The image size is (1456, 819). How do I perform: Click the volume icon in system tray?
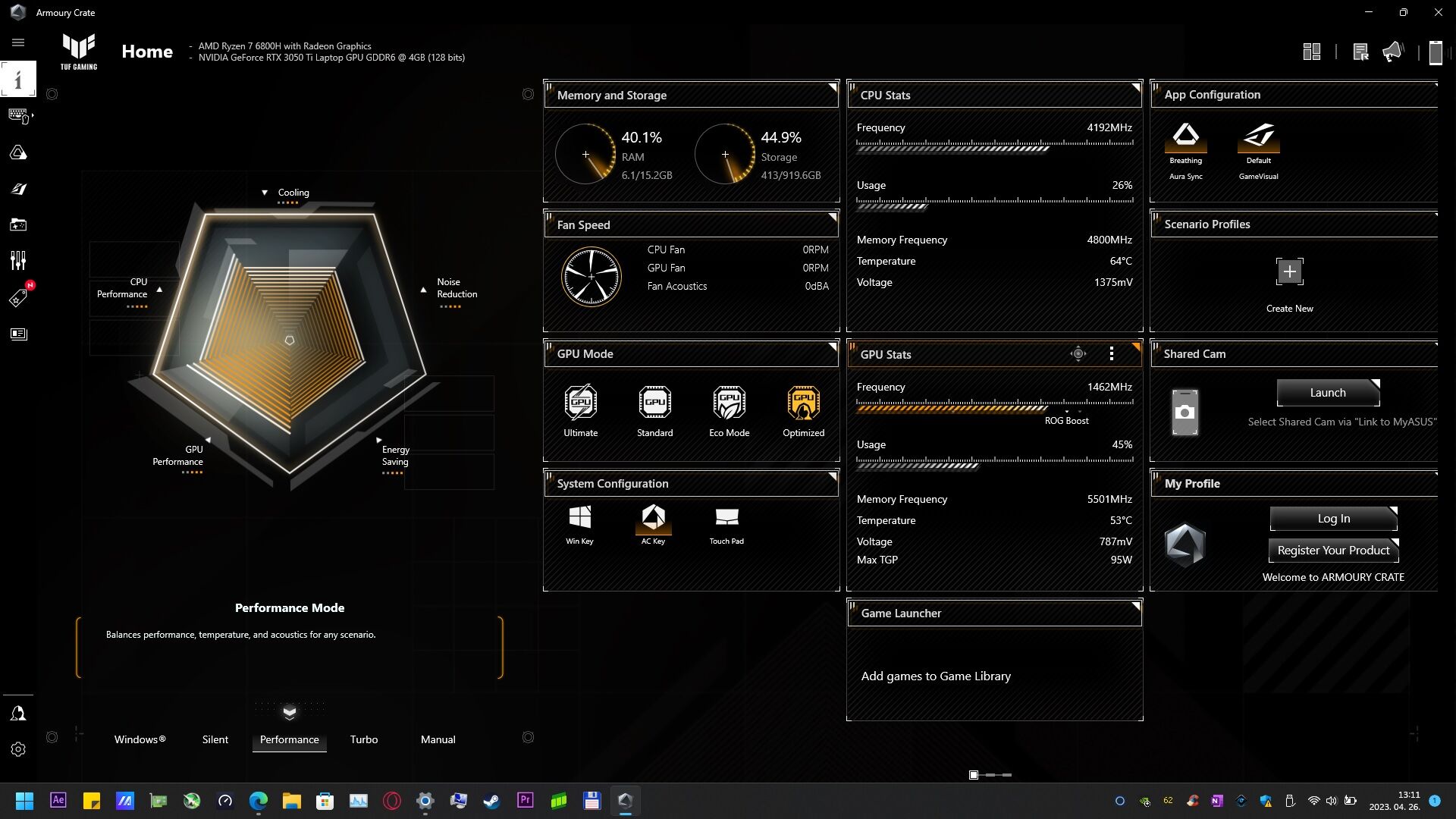pyautogui.click(x=1332, y=801)
